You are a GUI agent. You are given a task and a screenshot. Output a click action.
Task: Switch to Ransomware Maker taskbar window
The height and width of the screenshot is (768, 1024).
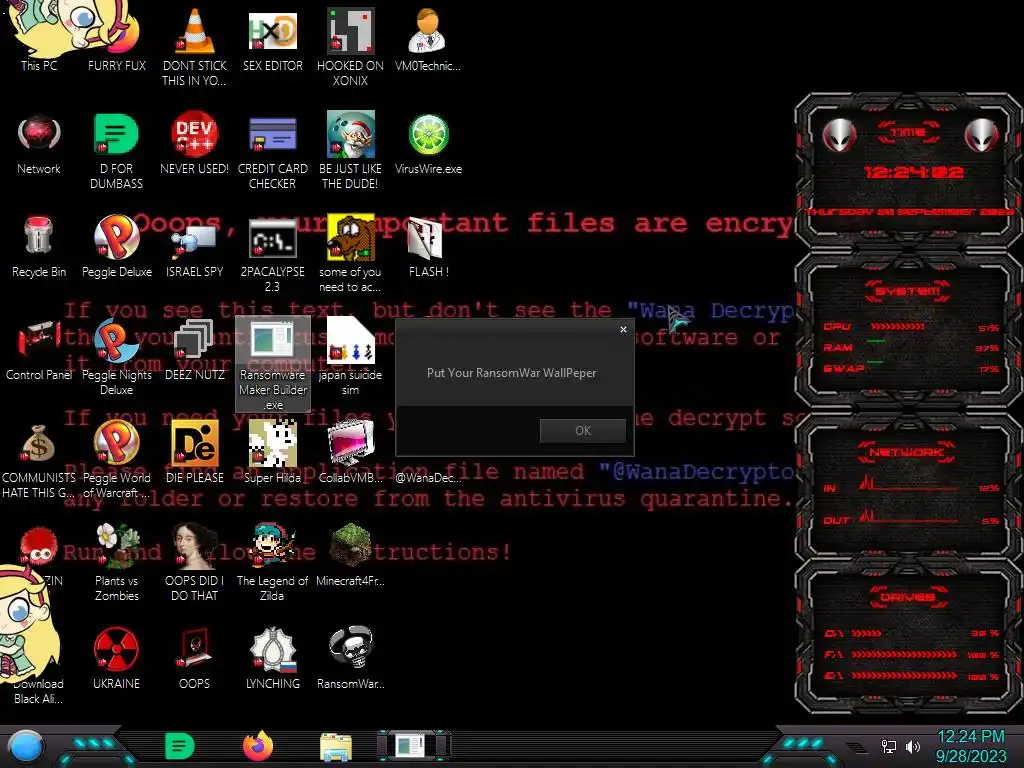click(413, 746)
